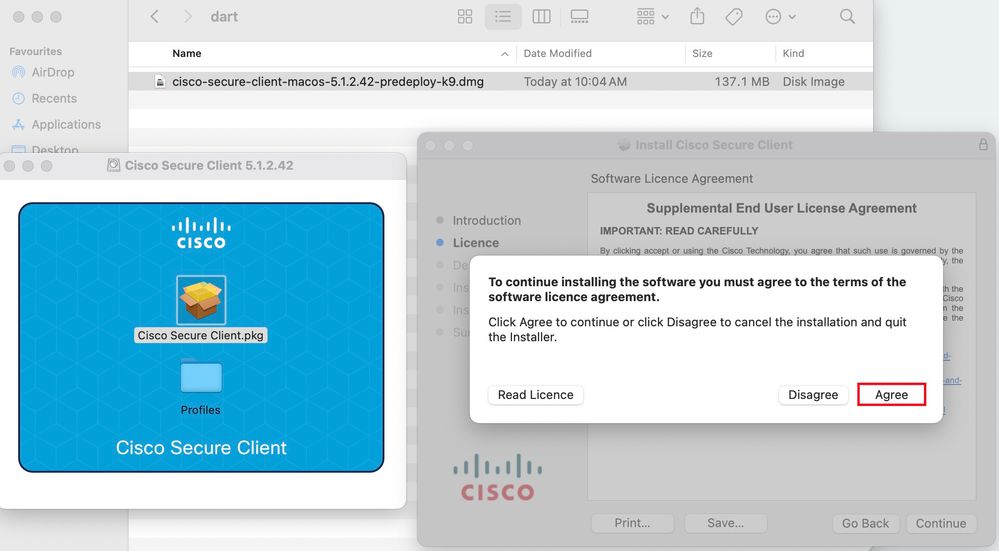Click the Introduction step in installer
Screen dimensions: 999x551
[x=486, y=220]
